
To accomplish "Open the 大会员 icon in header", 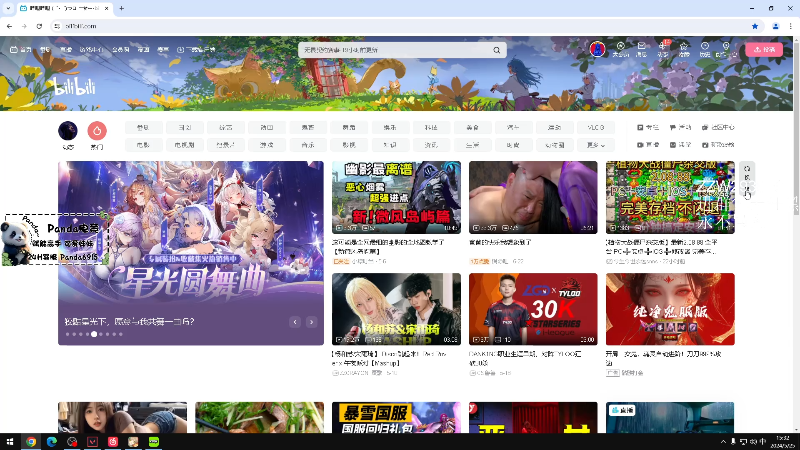I will pos(620,49).
